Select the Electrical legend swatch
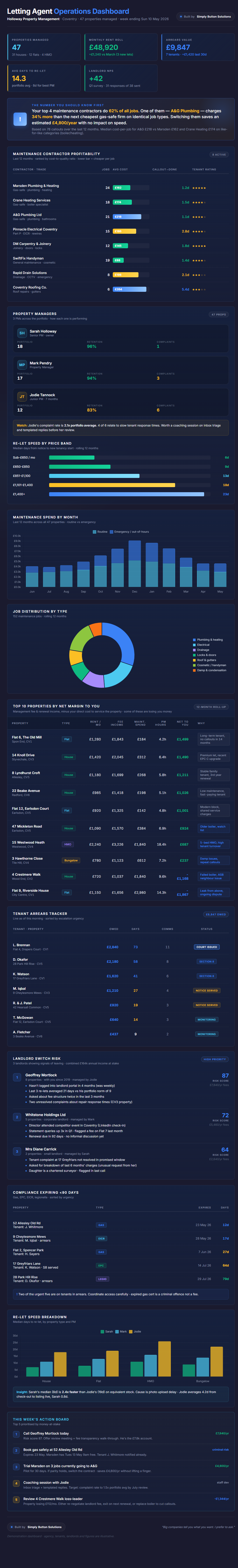Viewport: 238px width, 1568px height. tap(194, 645)
